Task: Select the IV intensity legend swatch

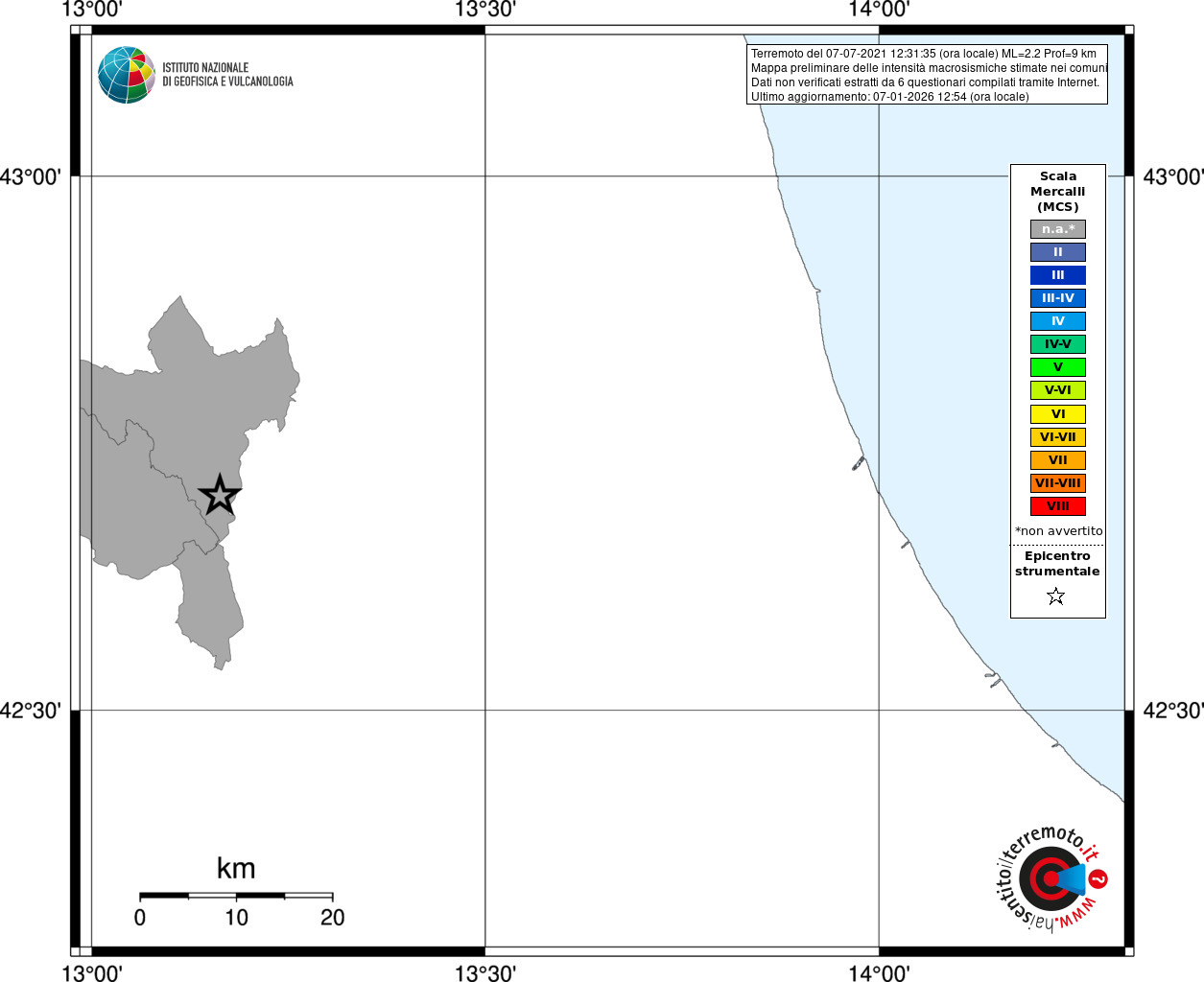Action: pos(1058,321)
